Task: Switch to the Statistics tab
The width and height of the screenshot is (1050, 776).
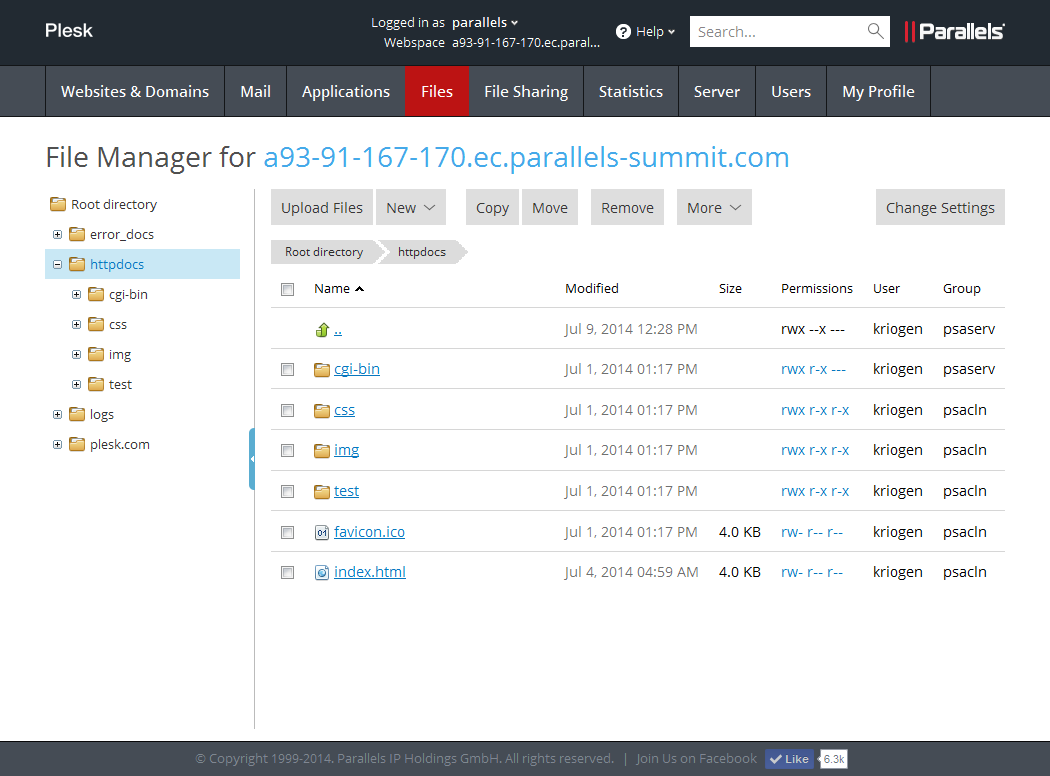Action: pos(631,91)
